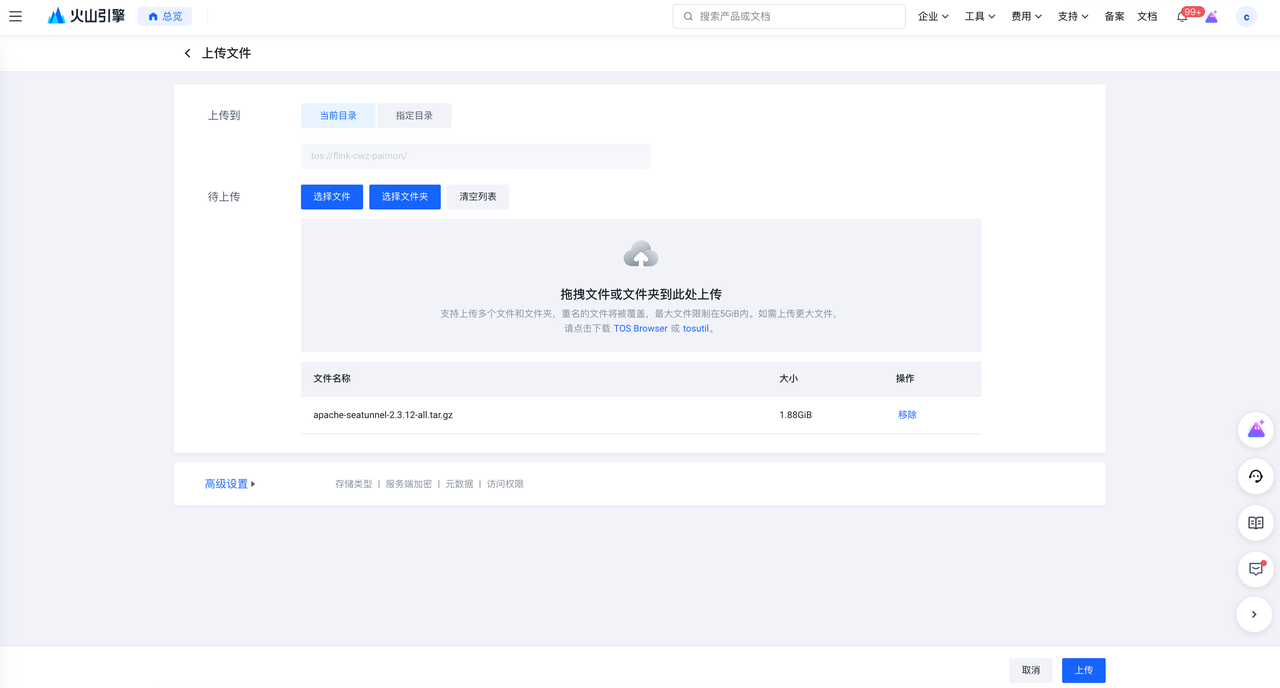Click the search magnifier icon
This screenshot has height=688, width=1280.
tap(688, 16)
